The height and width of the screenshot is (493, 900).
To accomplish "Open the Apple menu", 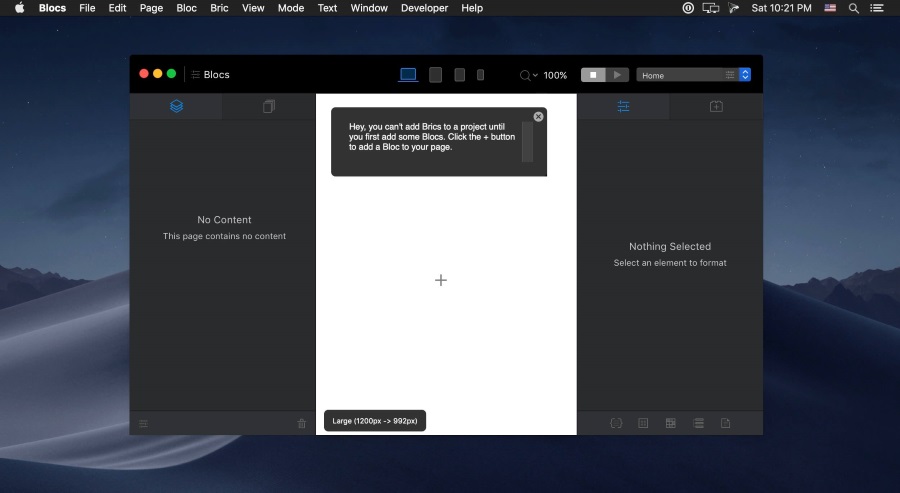I will tap(19, 8).
